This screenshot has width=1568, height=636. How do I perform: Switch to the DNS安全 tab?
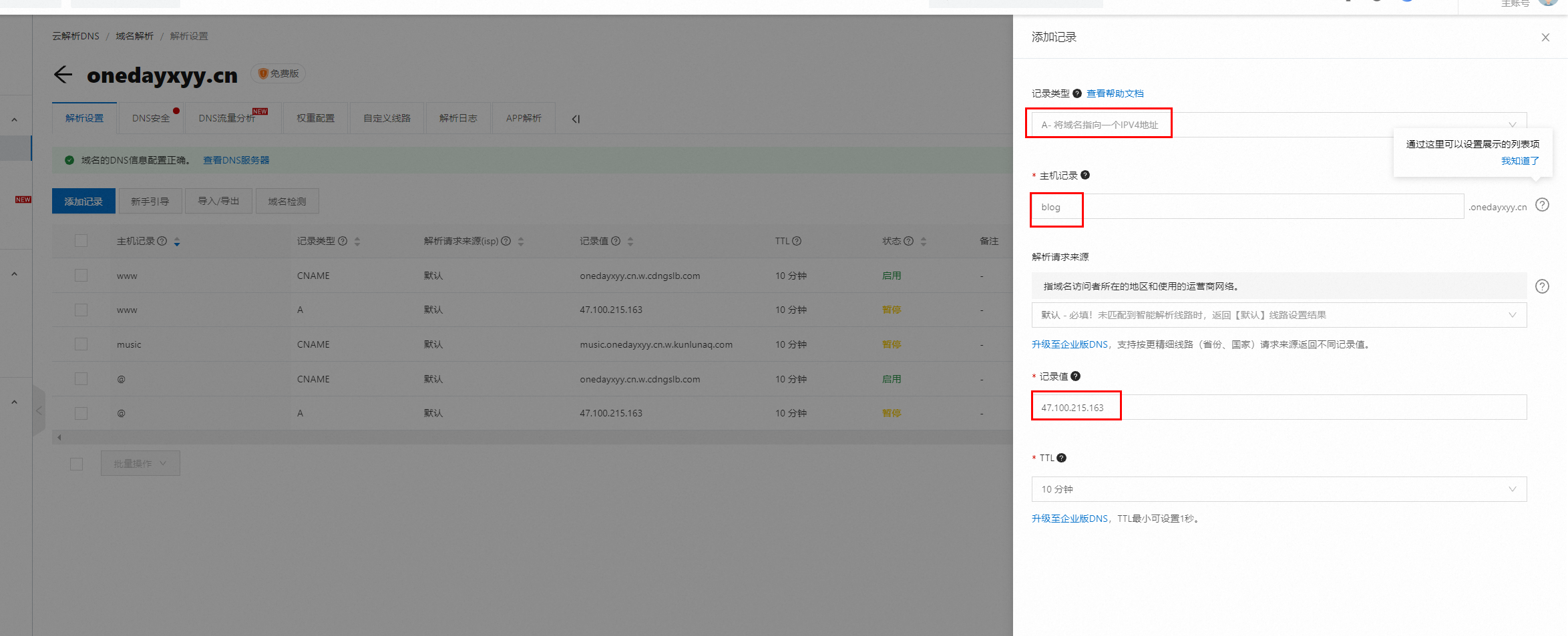pyautogui.click(x=151, y=118)
